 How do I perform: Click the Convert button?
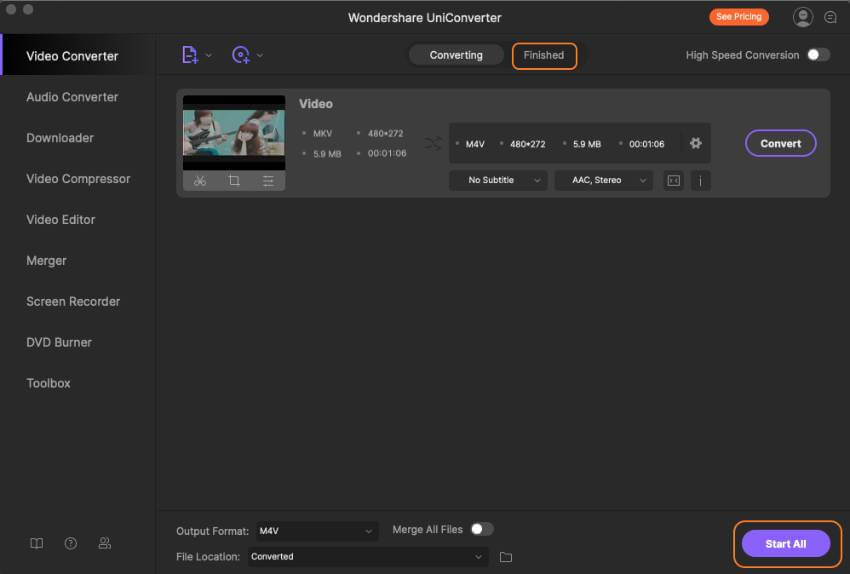pyautogui.click(x=781, y=143)
